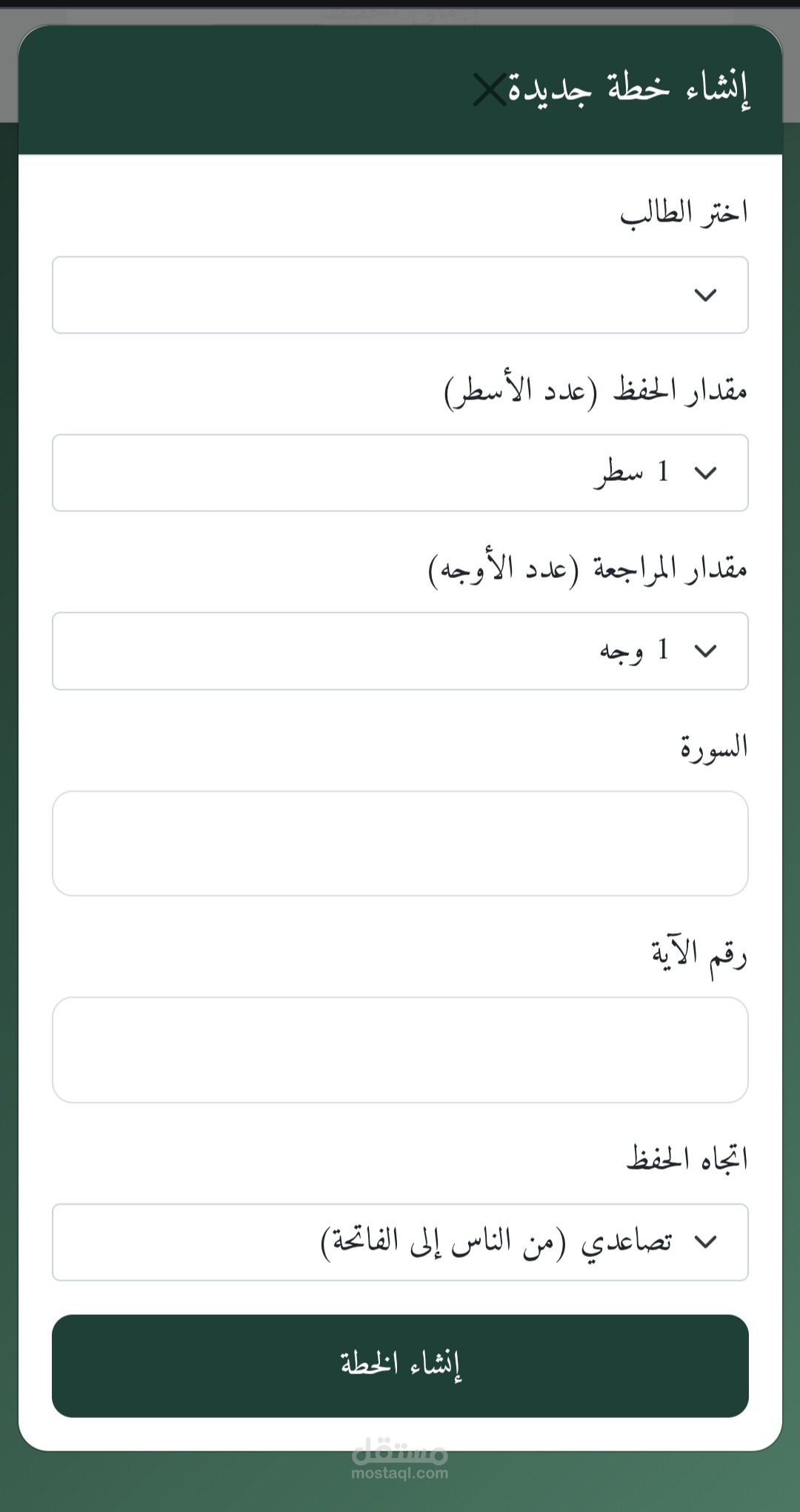Image resolution: width=800 pixels, height=1512 pixels.
Task: Tap the السورة field label
Action: [714, 747]
